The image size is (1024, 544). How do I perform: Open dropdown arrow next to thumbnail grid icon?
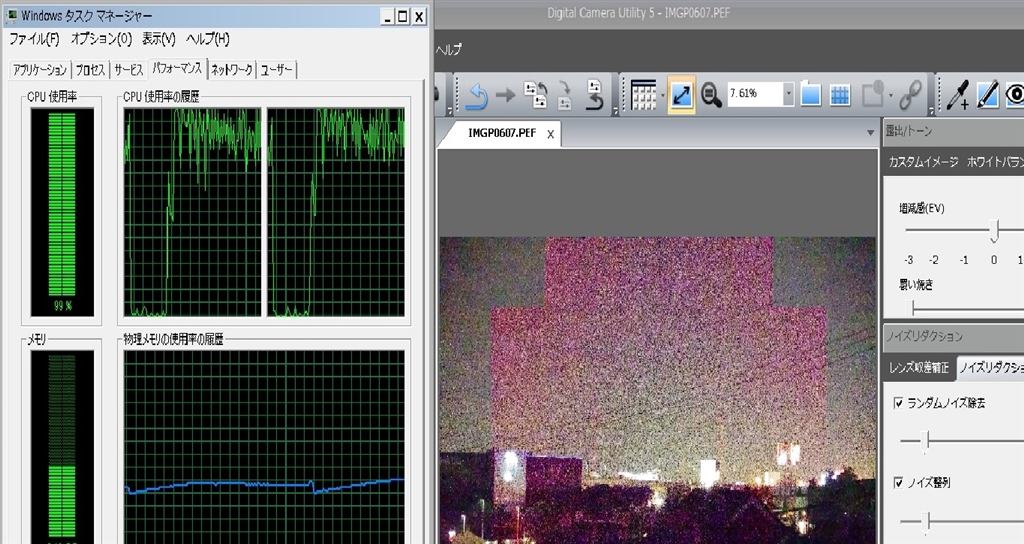[x=662, y=96]
